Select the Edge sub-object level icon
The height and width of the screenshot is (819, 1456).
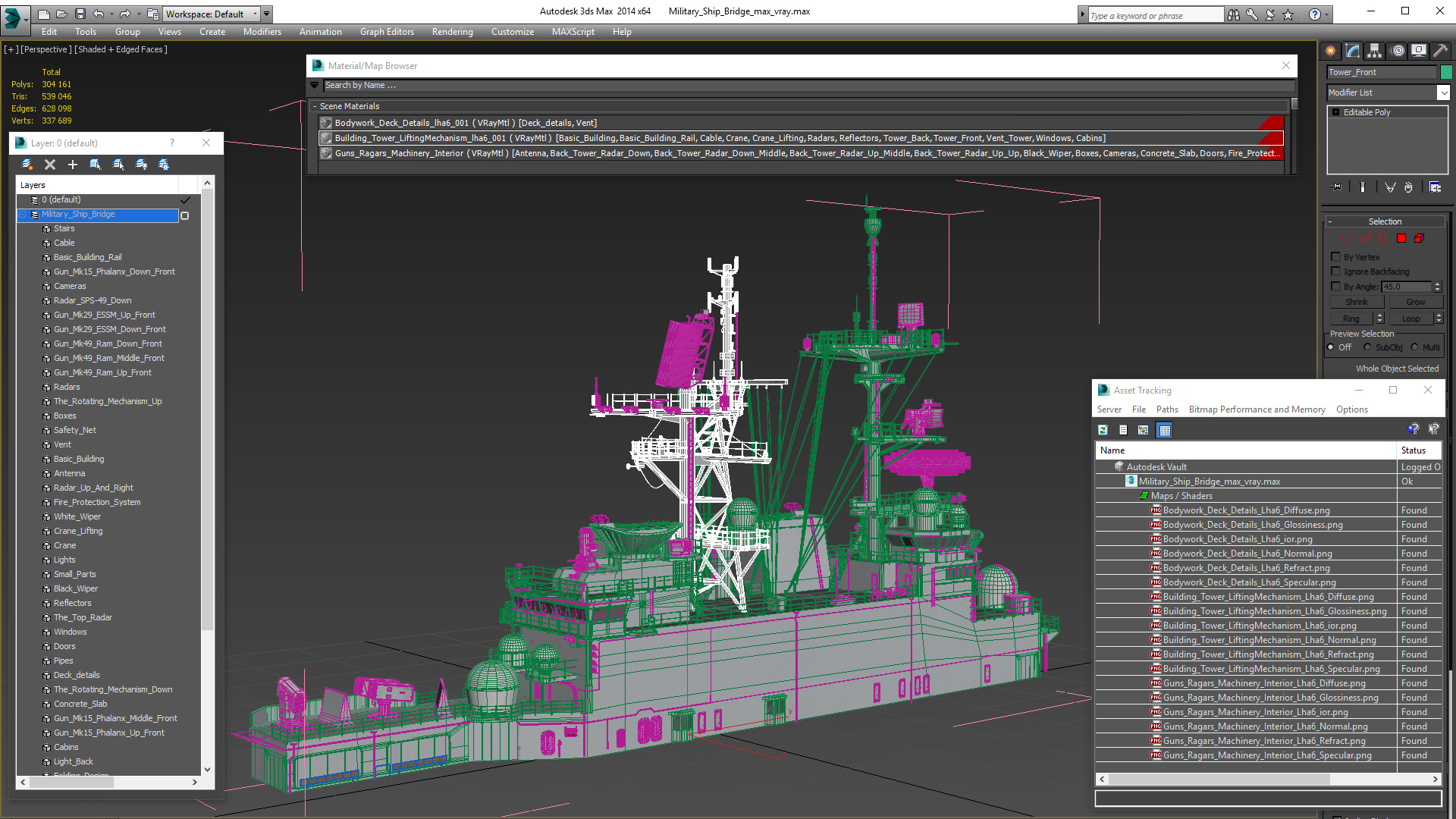pos(1365,238)
